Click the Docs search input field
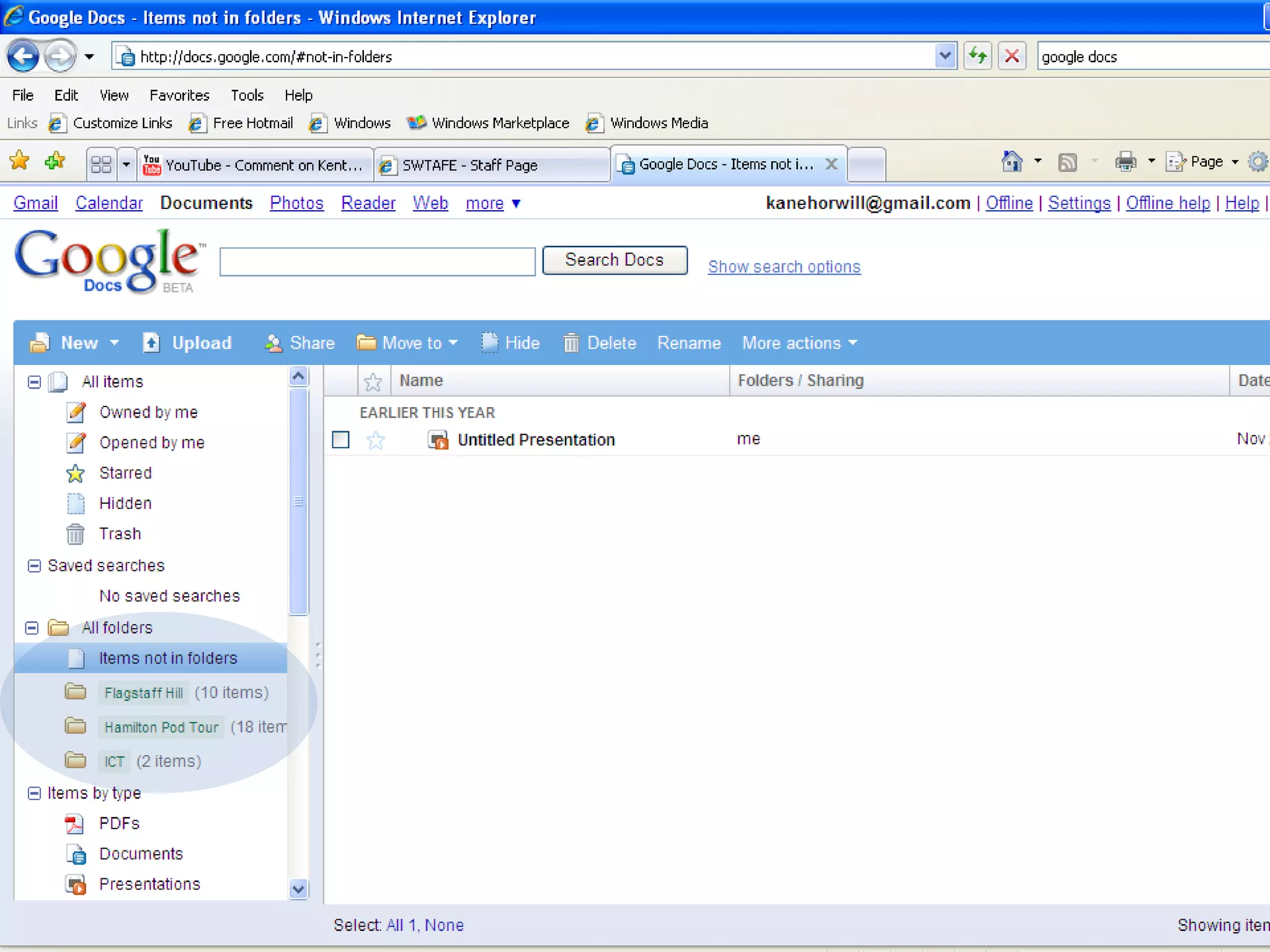1270x952 pixels. [377, 262]
